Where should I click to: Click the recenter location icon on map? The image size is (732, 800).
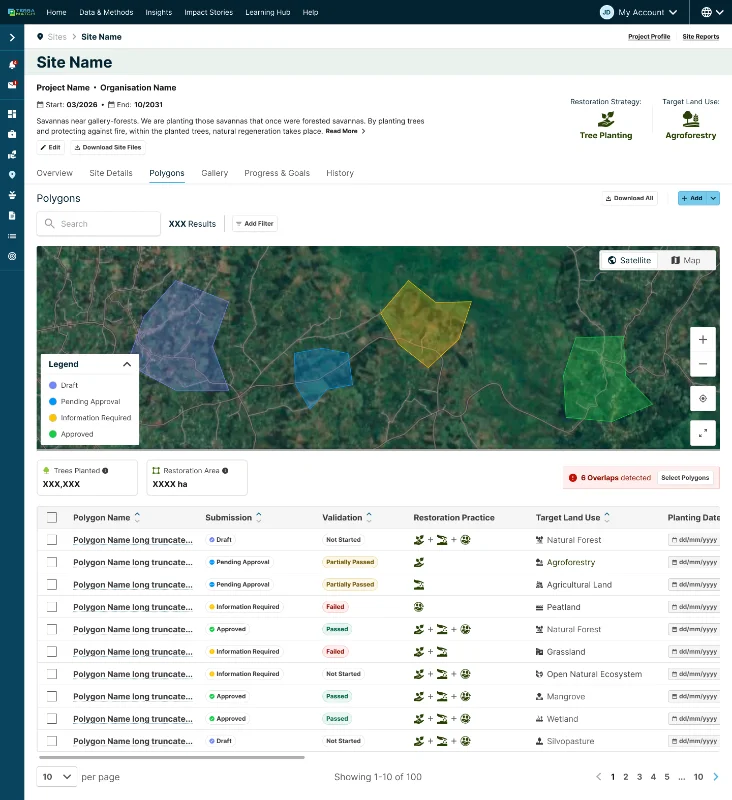[702, 398]
